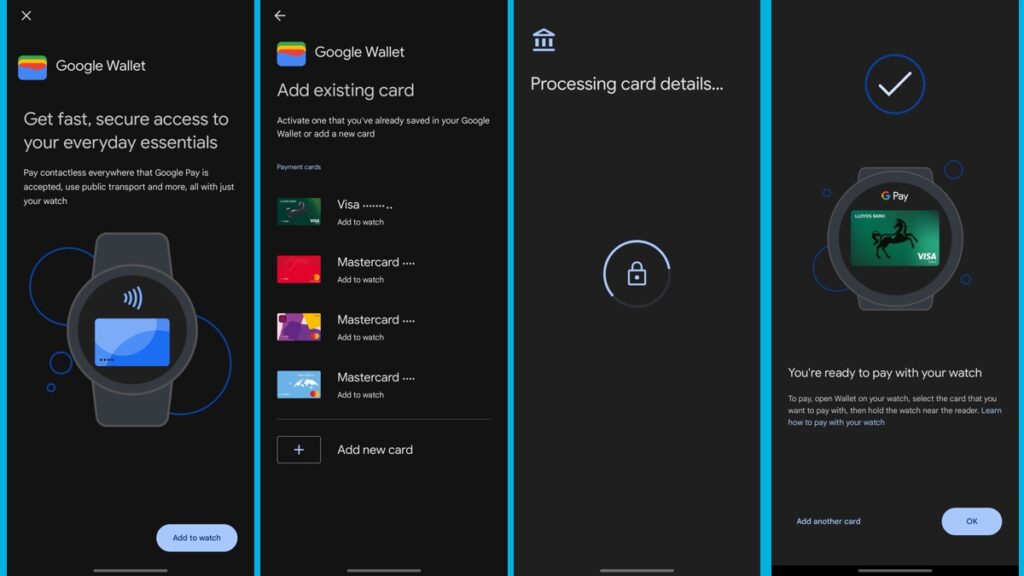This screenshot has height=576, width=1024.
Task: Tap the plus icon next to Add new card
Action: (x=298, y=449)
